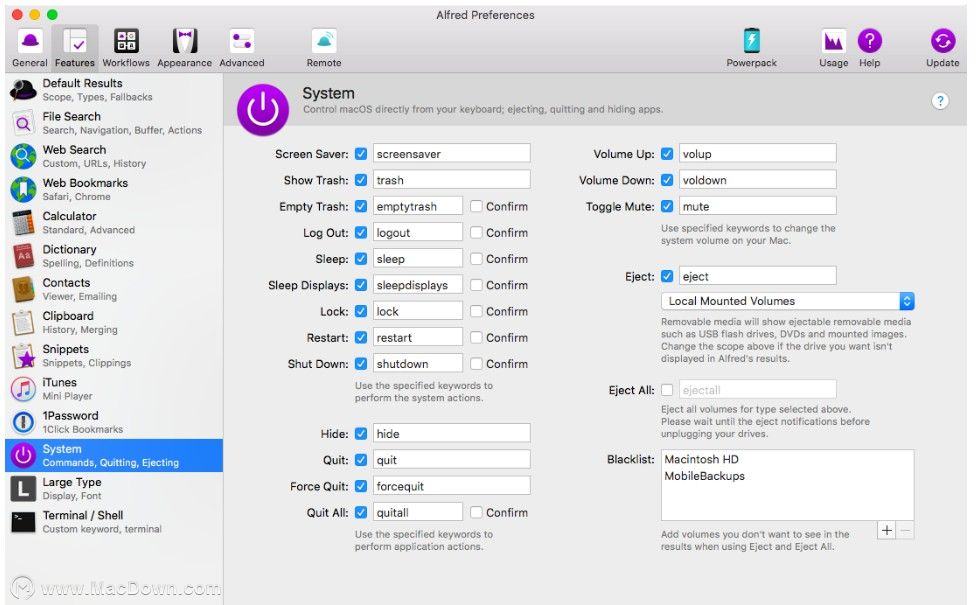Image resolution: width=978 pixels, height=605 pixels.
Task: Select Macintosh HD in the Blacklist
Action: (x=702, y=459)
